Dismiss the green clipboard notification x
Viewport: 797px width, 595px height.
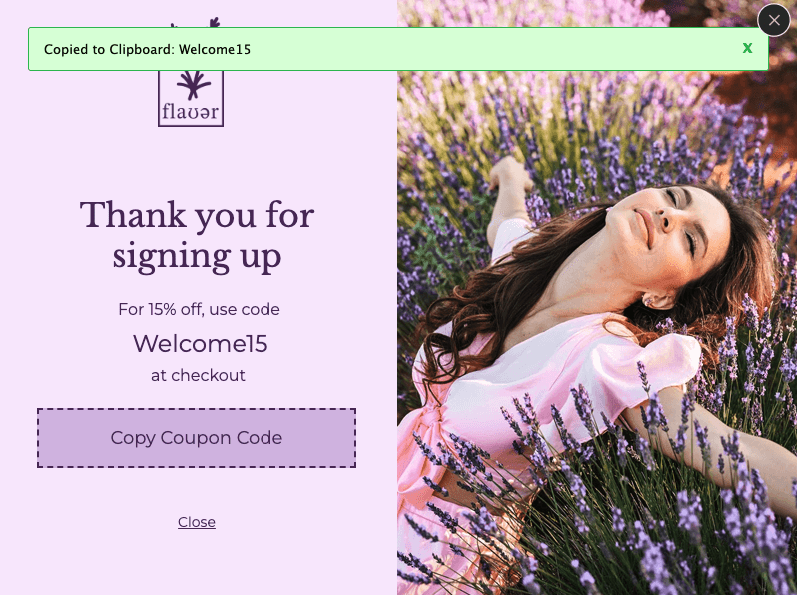pos(747,48)
